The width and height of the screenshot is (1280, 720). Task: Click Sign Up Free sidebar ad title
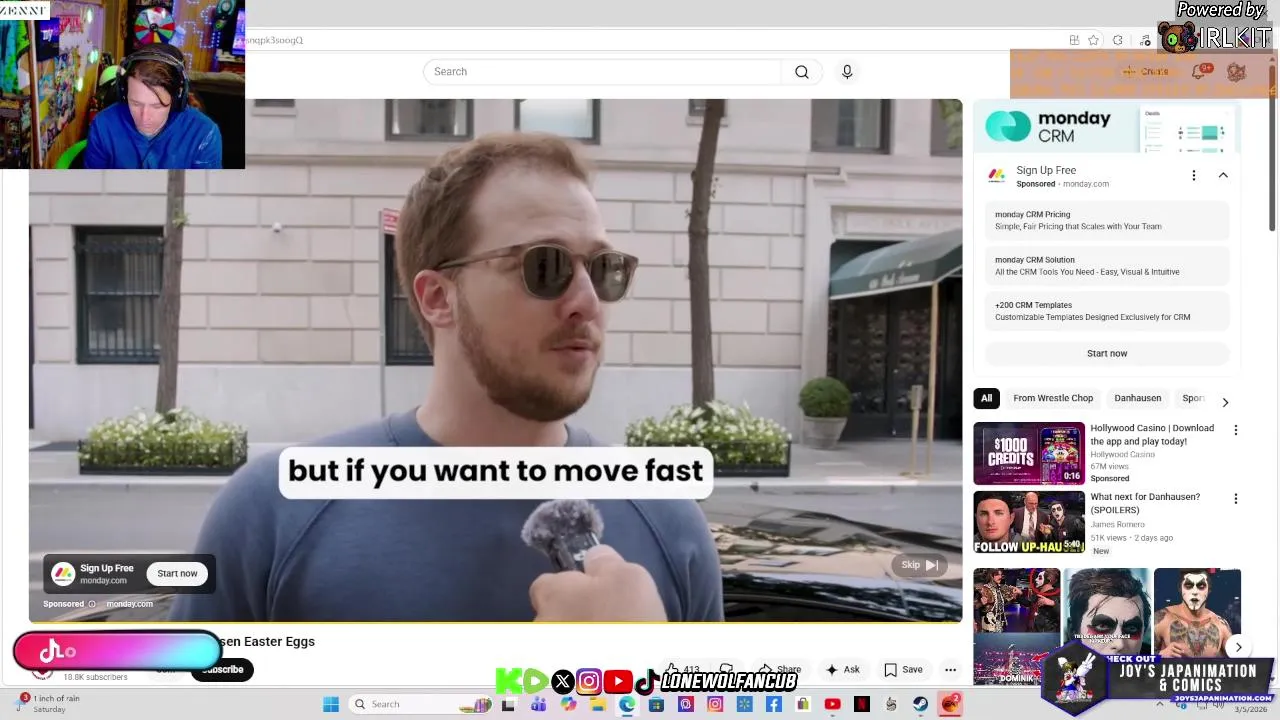(1046, 171)
